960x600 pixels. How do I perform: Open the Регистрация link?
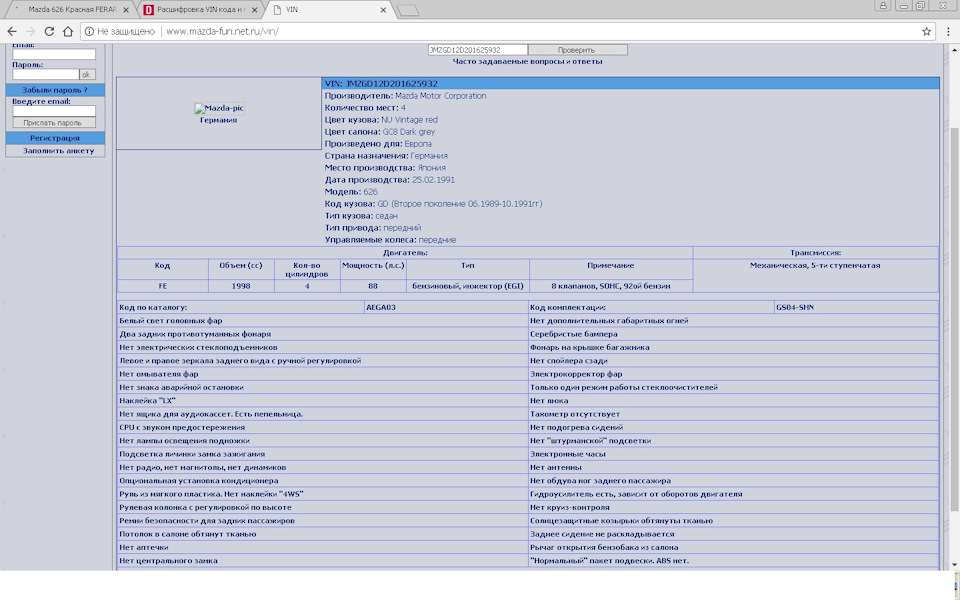point(55,138)
